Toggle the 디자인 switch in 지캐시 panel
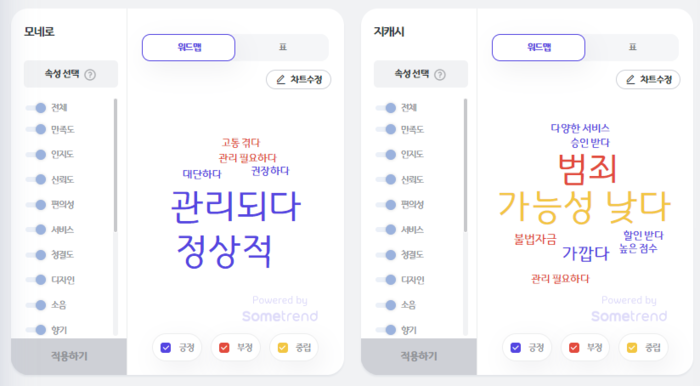 386,280
